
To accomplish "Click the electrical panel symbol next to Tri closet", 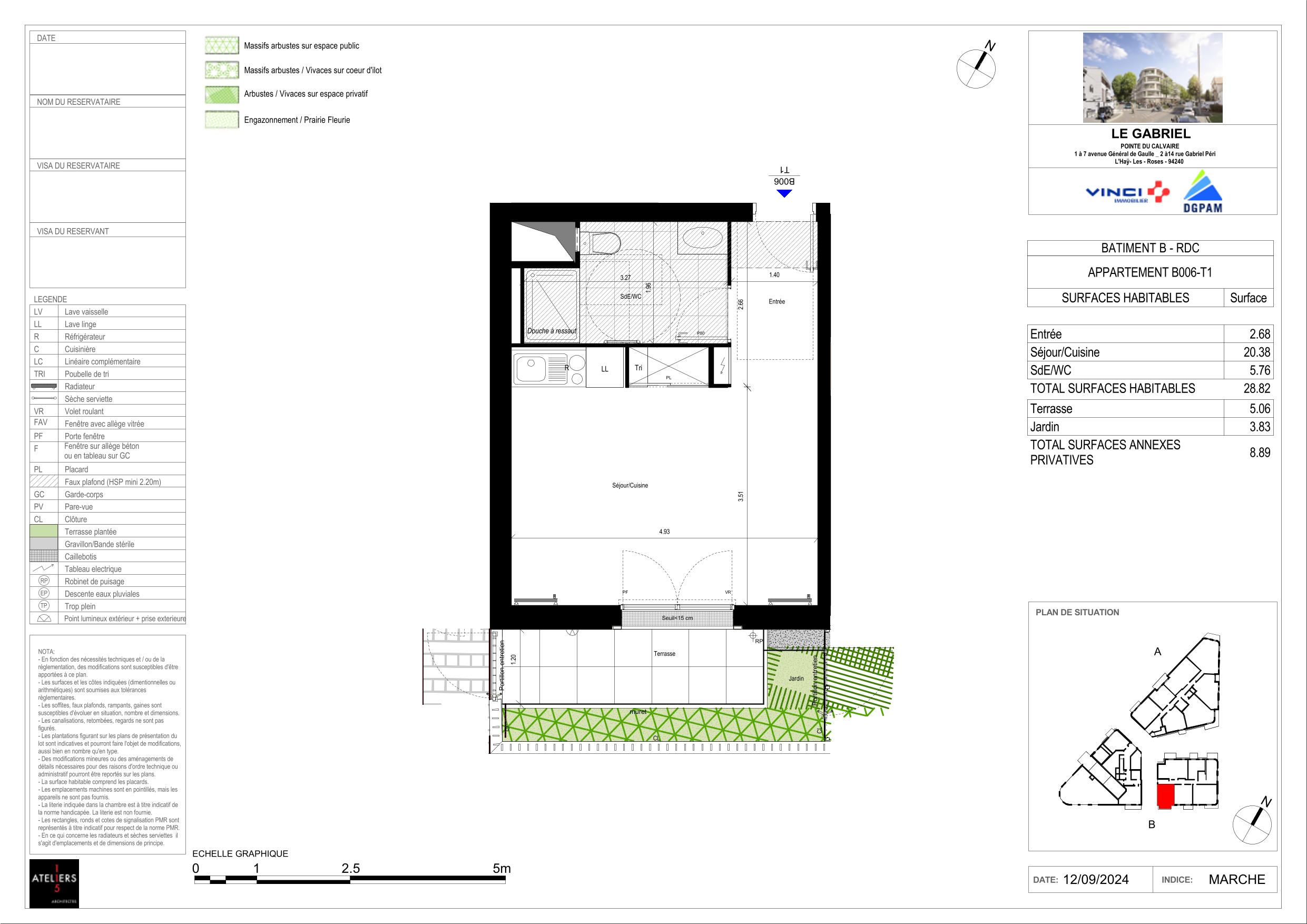I will point(722,366).
